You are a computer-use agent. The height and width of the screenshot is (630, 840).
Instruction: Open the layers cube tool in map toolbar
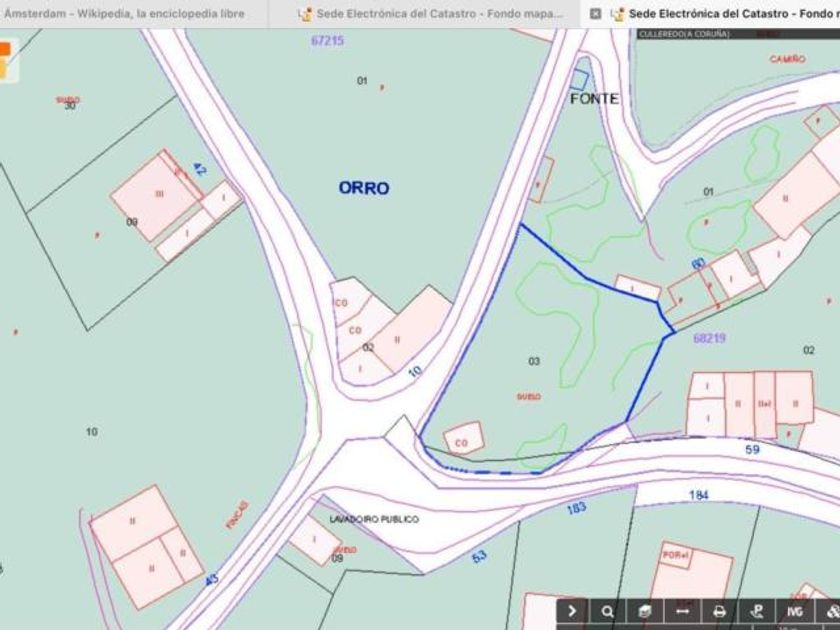[x=645, y=611]
